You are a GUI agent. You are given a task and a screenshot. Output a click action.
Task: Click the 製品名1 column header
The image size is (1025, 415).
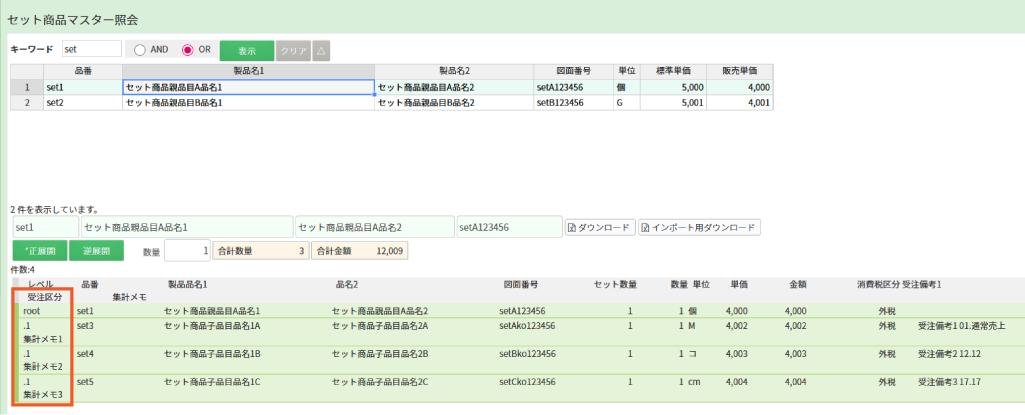(248, 72)
